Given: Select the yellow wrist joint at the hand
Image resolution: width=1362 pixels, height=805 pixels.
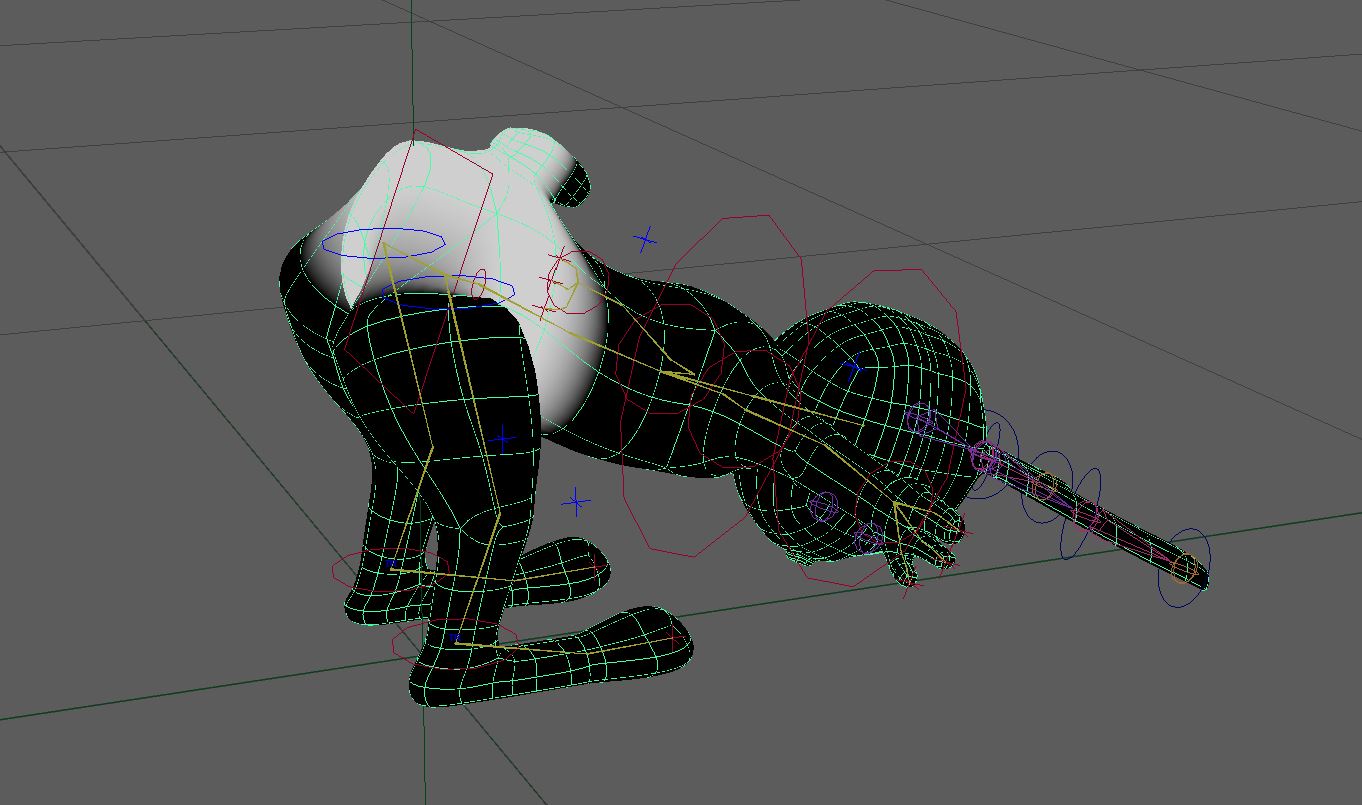Looking at the screenshot, I should (x=897, y=504).
